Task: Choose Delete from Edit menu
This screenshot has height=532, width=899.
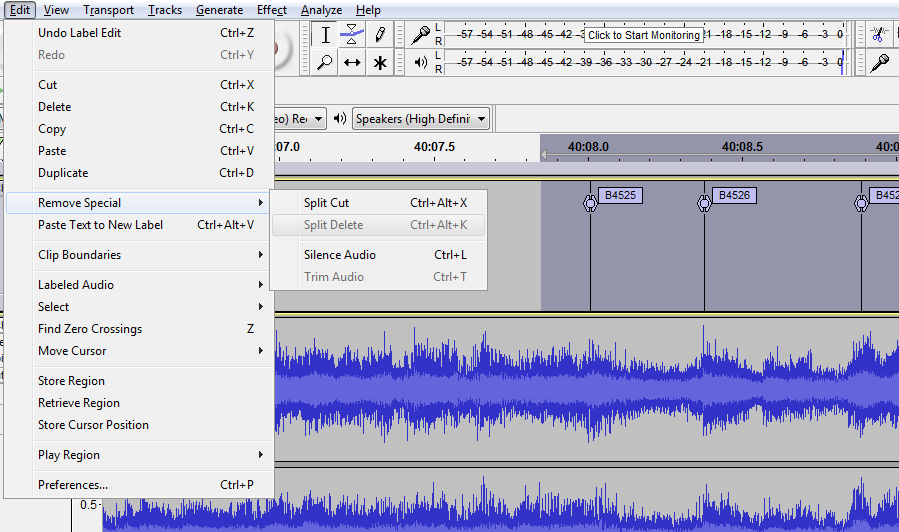Action: click(138, 107)
